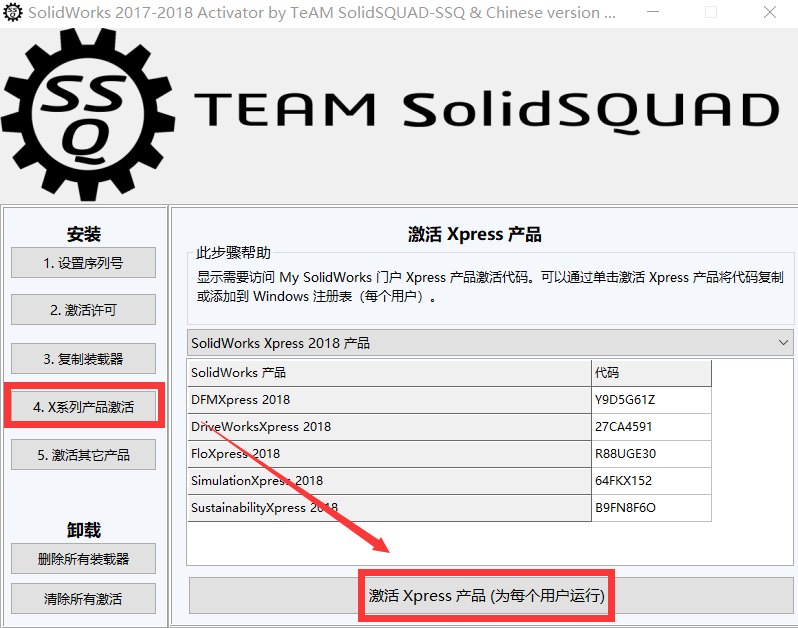Click the SolidWorks 产品 column header
798x628 pixels.
(x=389, y=373)
